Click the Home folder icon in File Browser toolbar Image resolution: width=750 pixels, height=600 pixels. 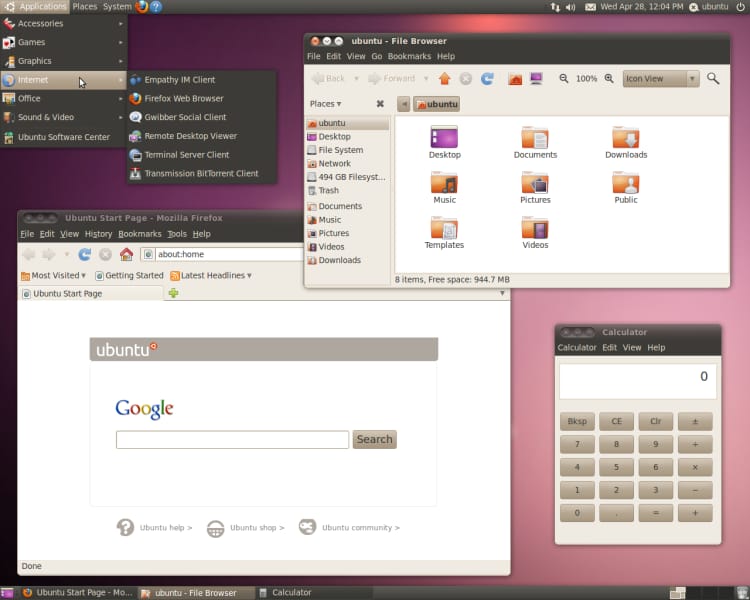[x=514, y=78]
